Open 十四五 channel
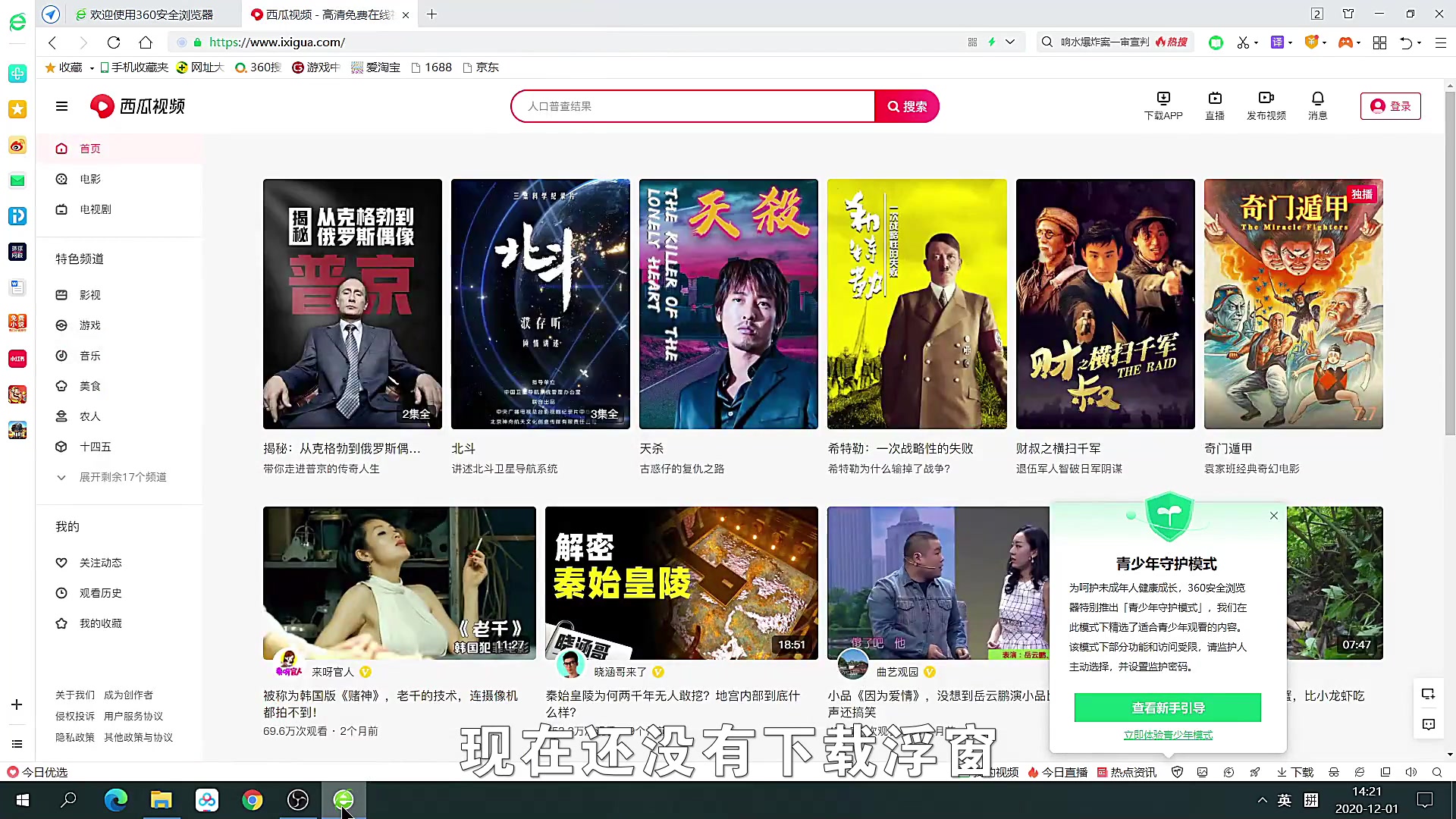Image resolution: width=1456 pixels, height=819 pixels. pyautogui.click(x=120, y=447)
